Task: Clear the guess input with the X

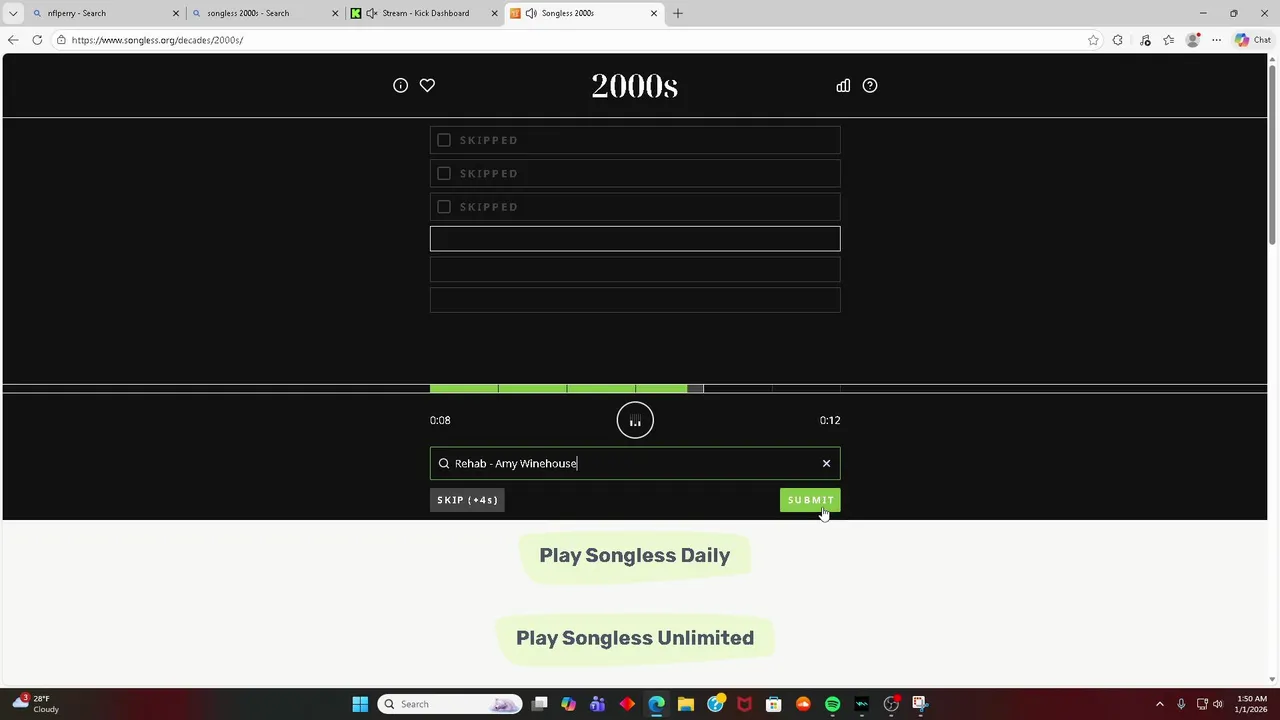Action: (826, 463)
